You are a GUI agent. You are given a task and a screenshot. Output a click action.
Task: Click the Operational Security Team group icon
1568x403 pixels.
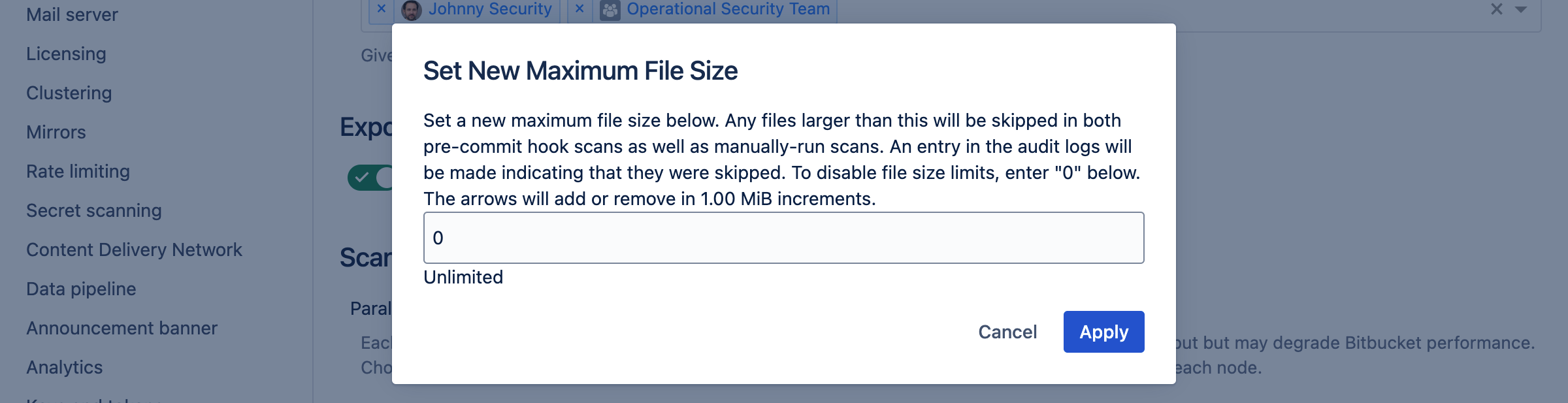[609, 9]
